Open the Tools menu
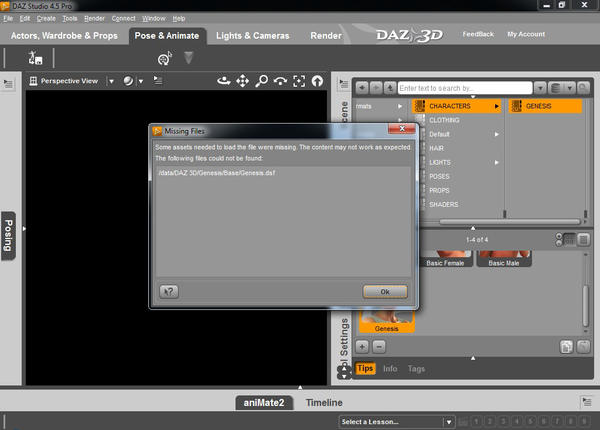 70,18
